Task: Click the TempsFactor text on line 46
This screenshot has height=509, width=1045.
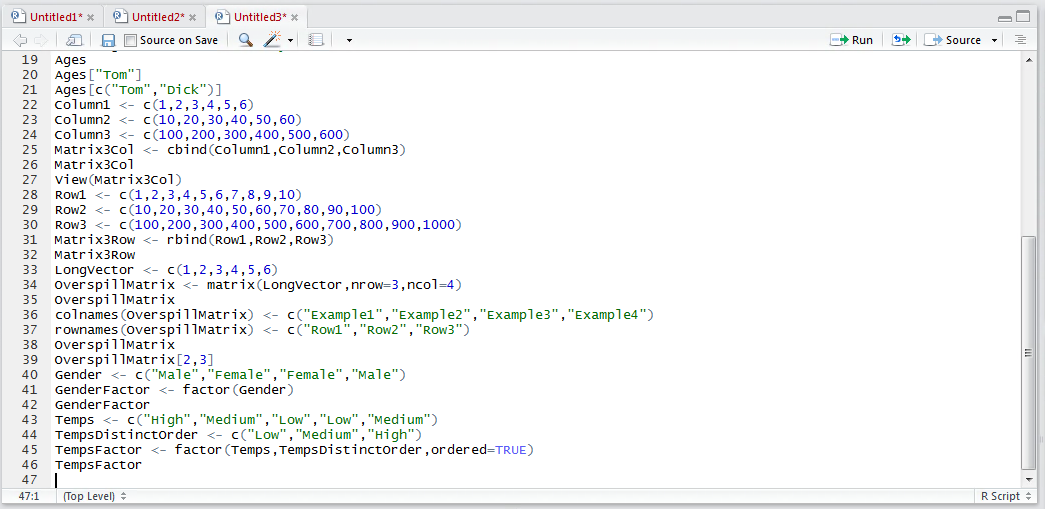Action: coord(98,465)
